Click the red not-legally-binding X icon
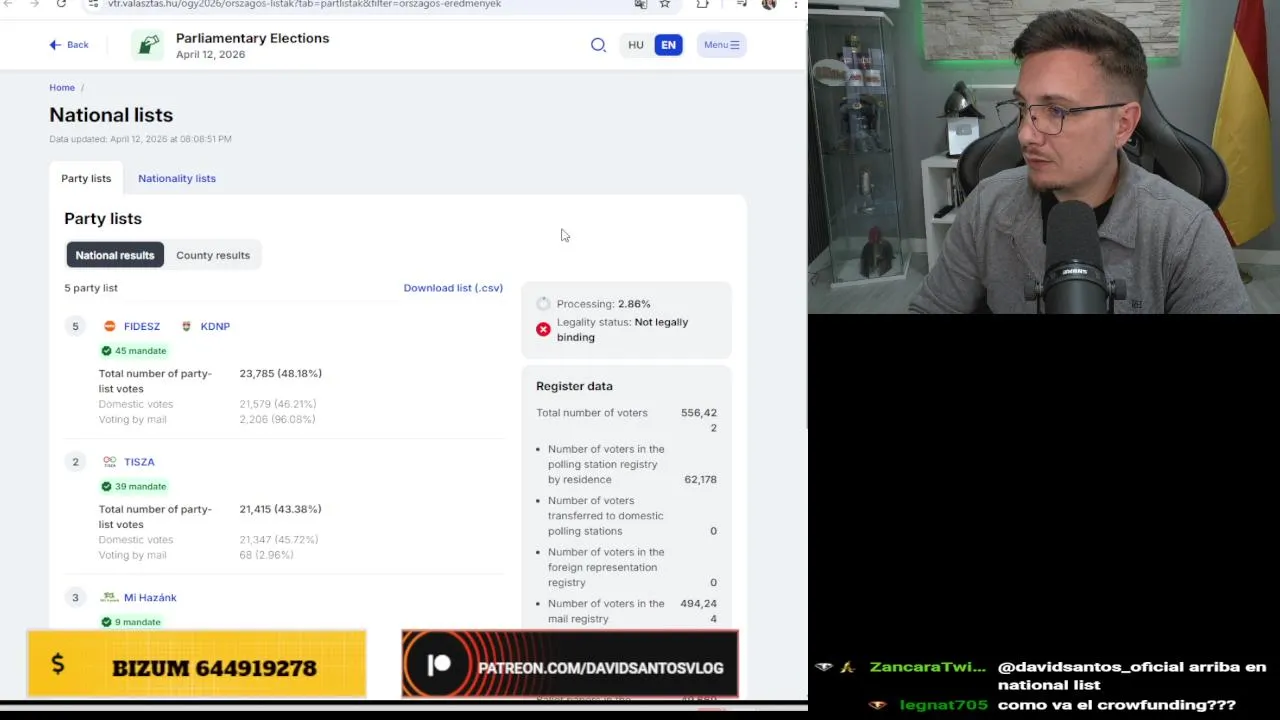1280x720 pixels. [543, 329]
